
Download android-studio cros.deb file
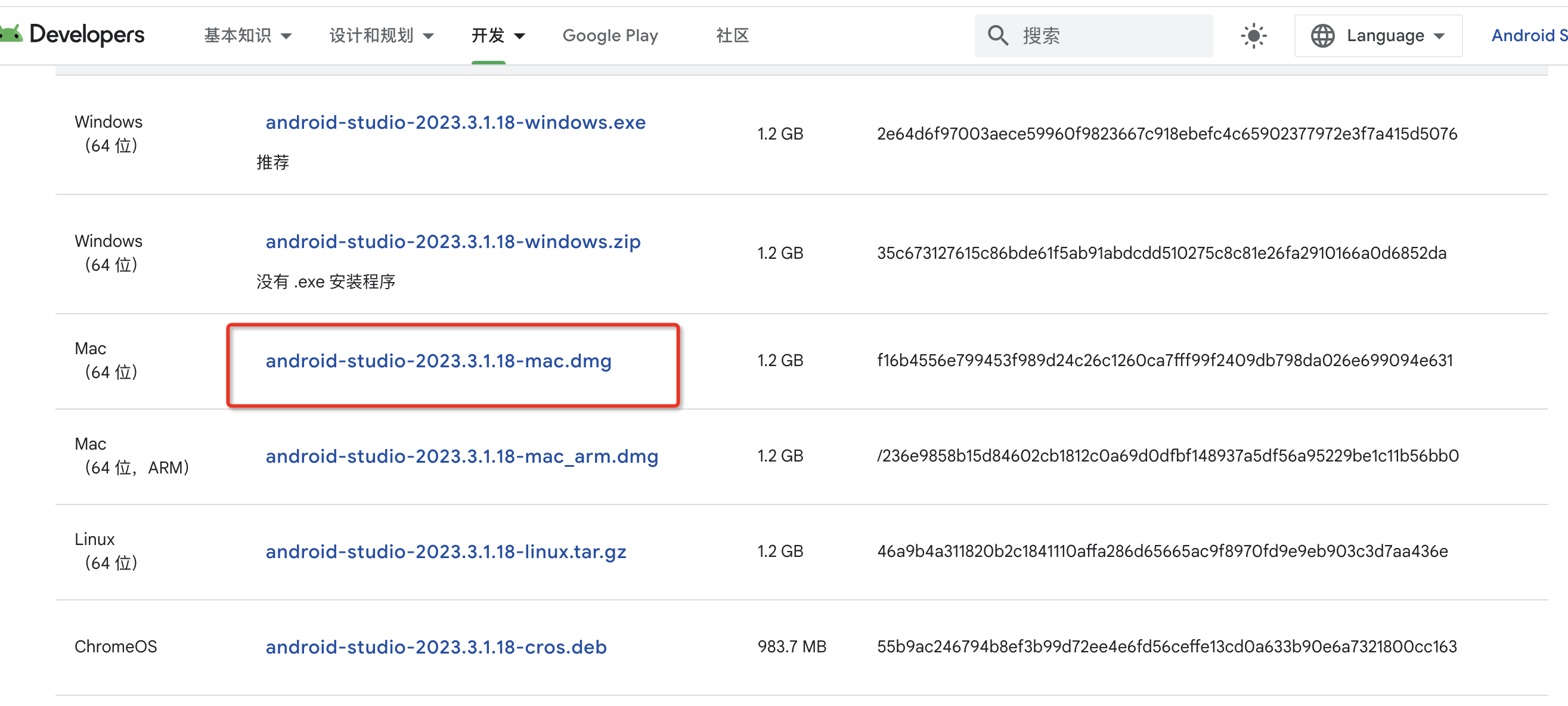(x=436, y=646)
